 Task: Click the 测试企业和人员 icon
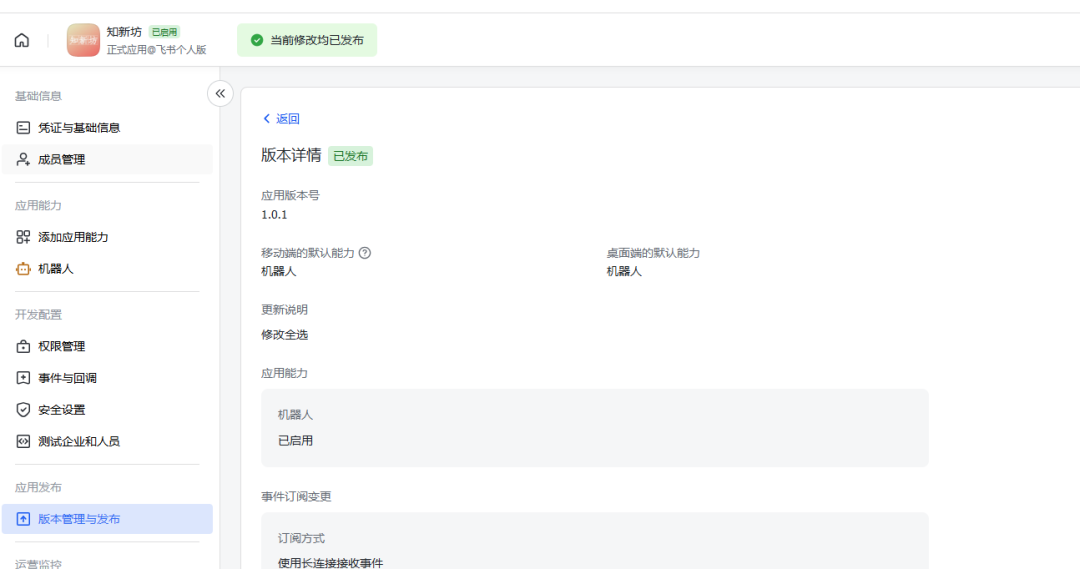[24, 441]
